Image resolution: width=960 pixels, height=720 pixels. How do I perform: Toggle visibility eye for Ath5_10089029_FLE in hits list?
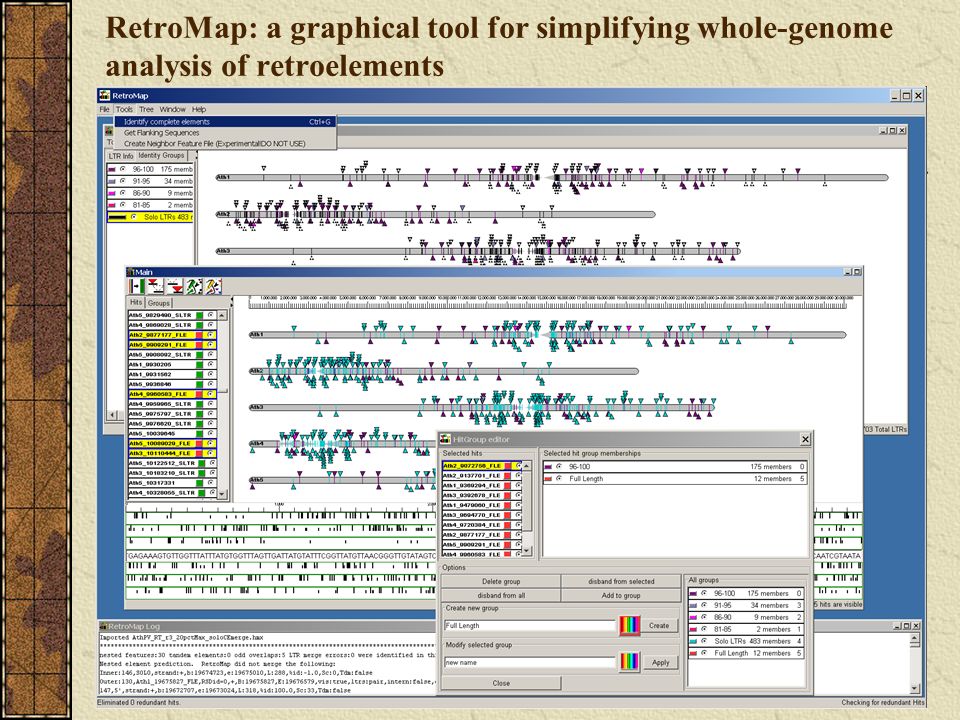(x=211, y=443)
